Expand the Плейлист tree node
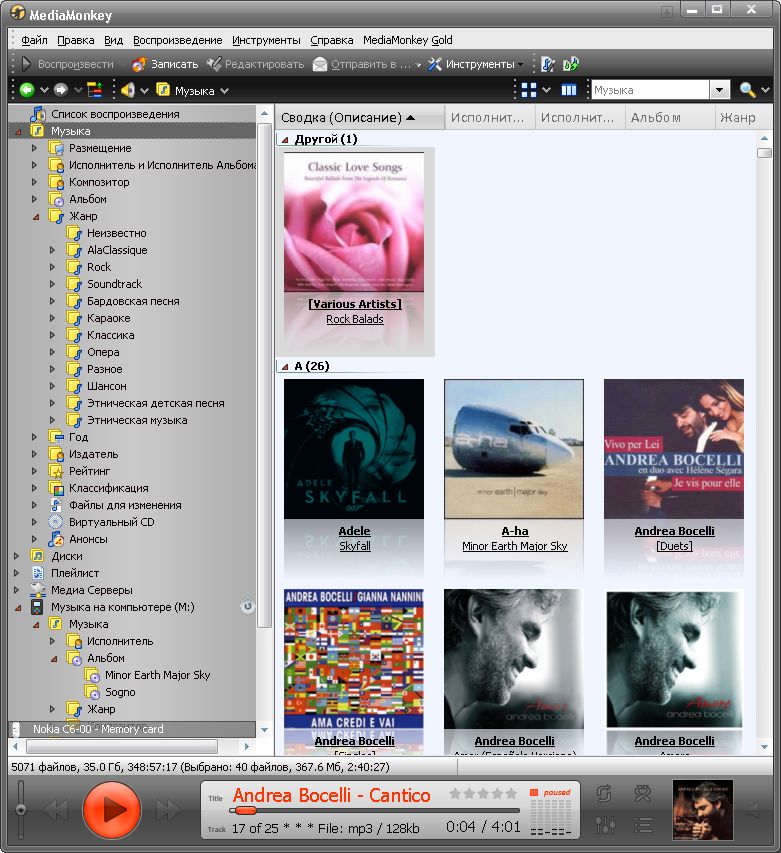 click(x=16, y=573)
